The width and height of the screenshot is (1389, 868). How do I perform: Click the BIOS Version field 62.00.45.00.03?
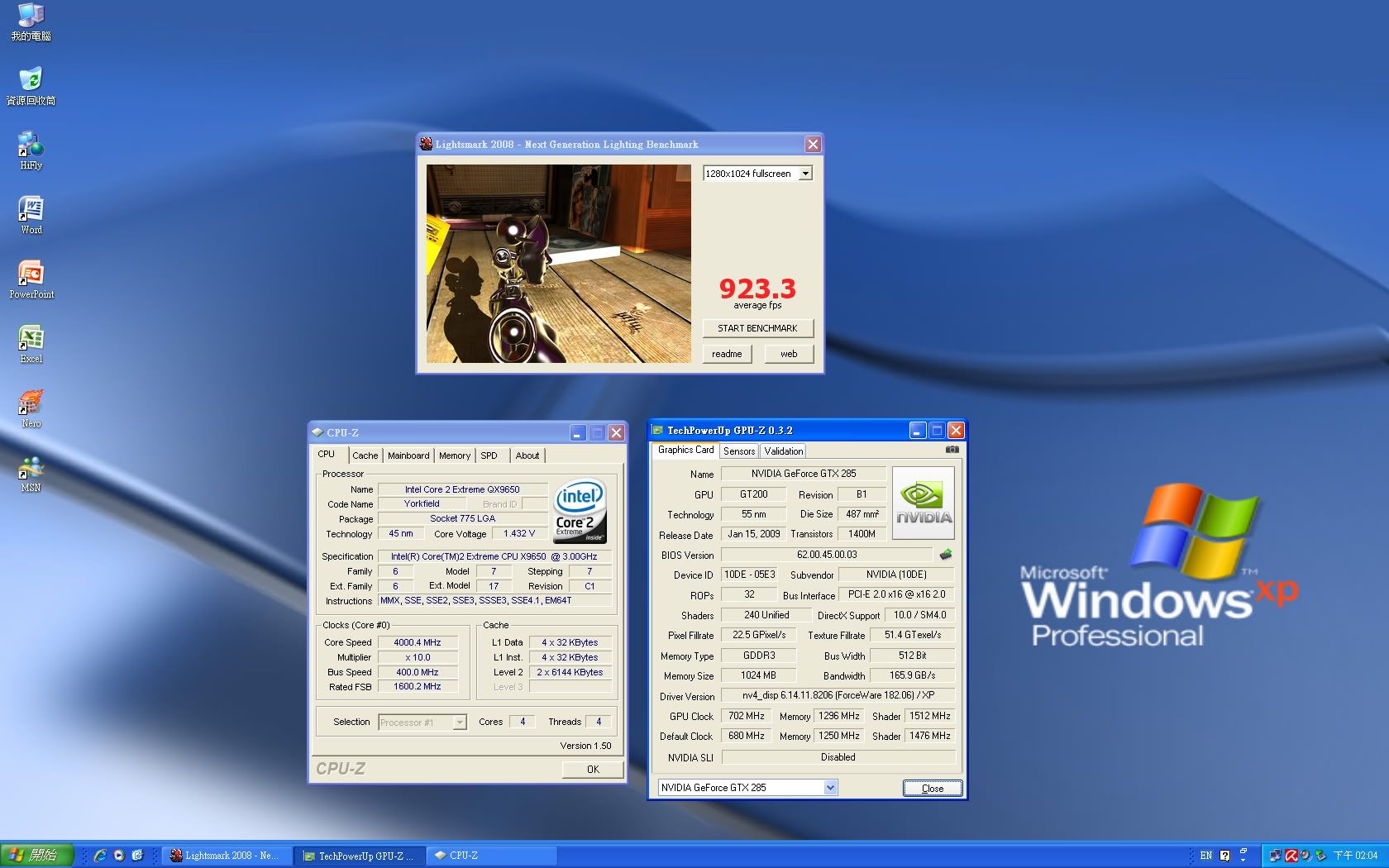click(x=827, y=555)
